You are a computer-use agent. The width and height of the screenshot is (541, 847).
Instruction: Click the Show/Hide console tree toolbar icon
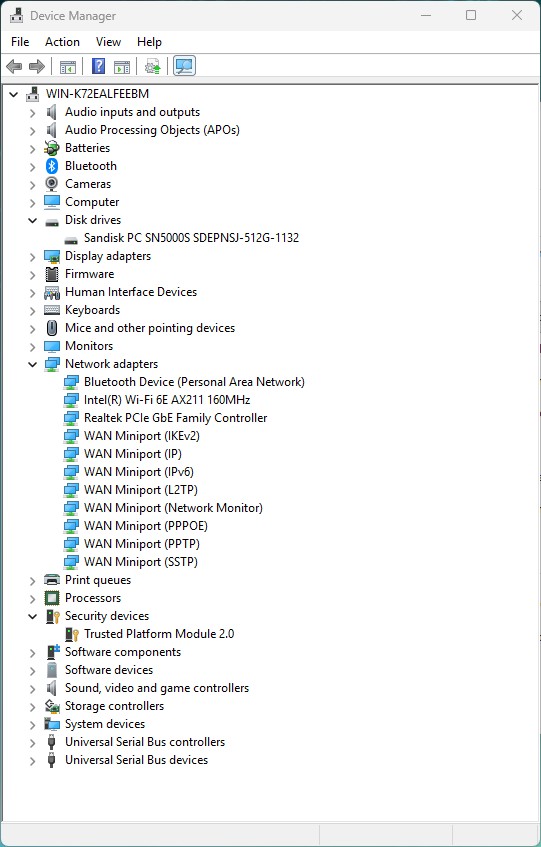pos(67,66)
